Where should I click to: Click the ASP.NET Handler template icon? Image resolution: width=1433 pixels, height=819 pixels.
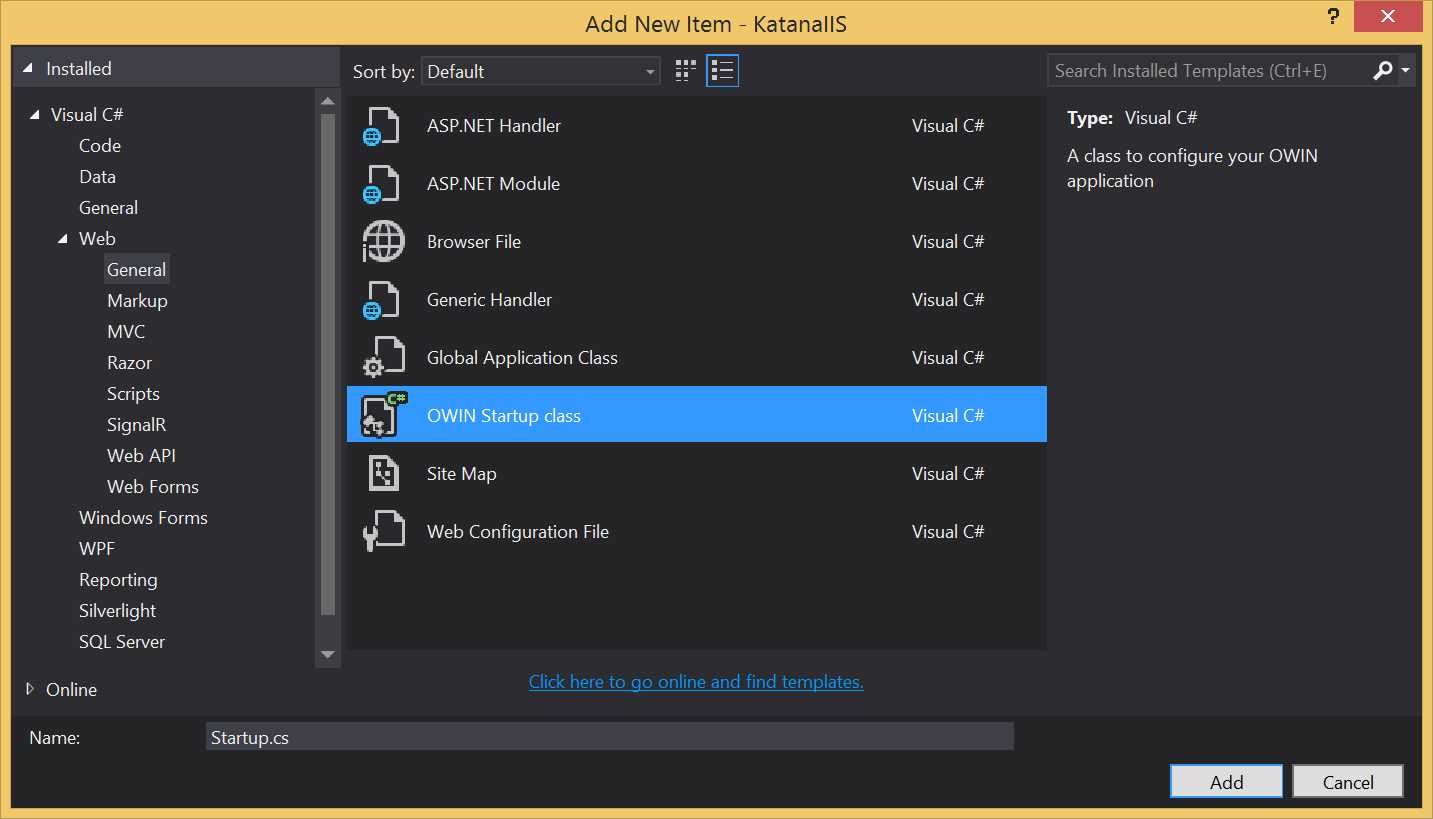pos(381,126)
